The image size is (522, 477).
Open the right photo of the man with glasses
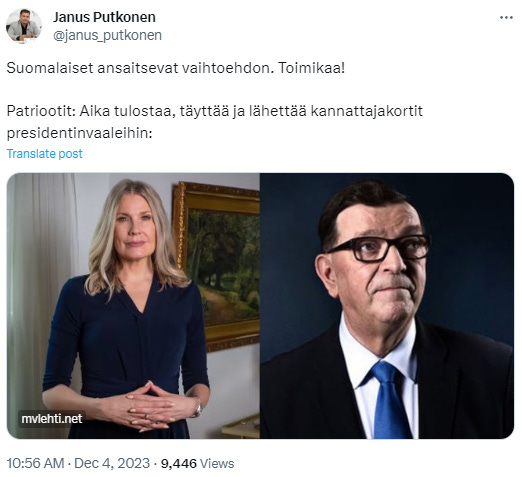pos(387,305)
